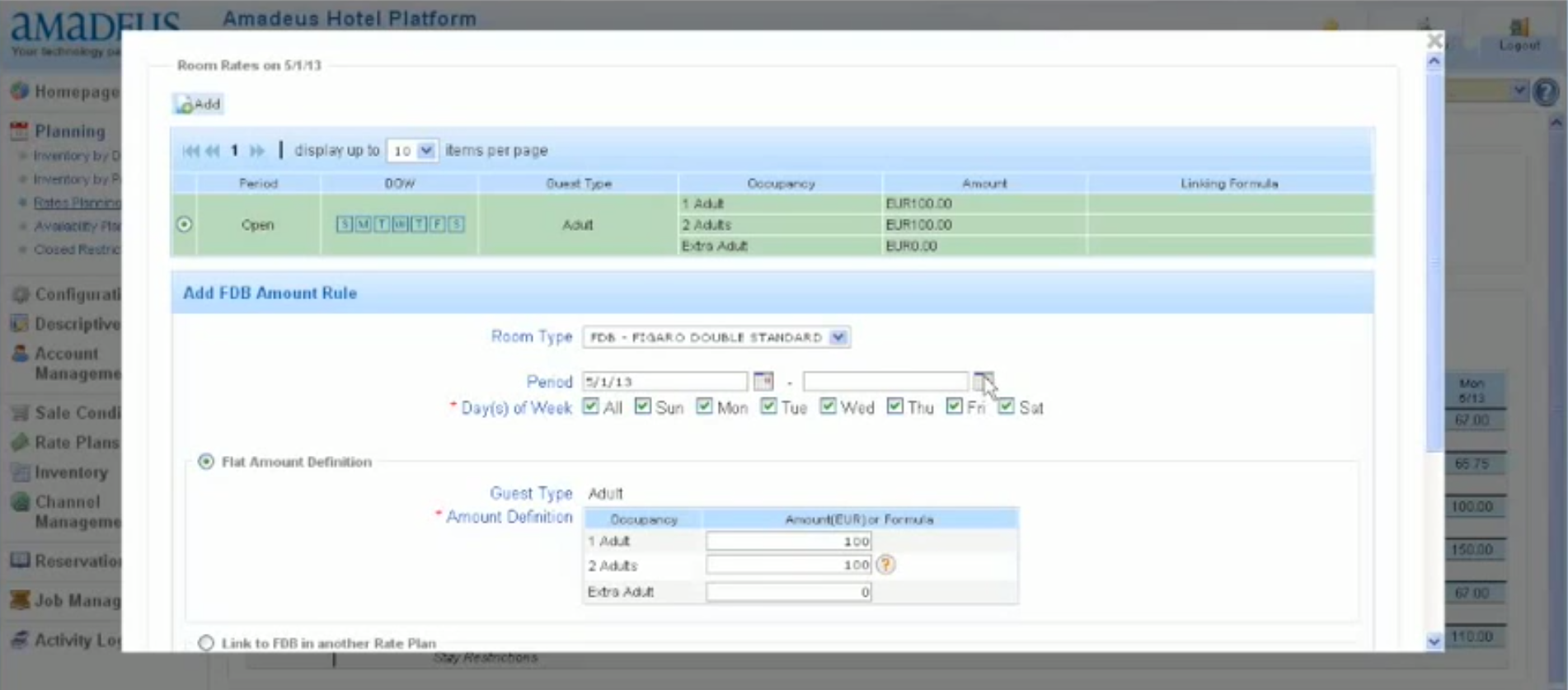1568x690 pixels.
Task: Select Flat Amount Definition radio button
Action: (206, 462)
